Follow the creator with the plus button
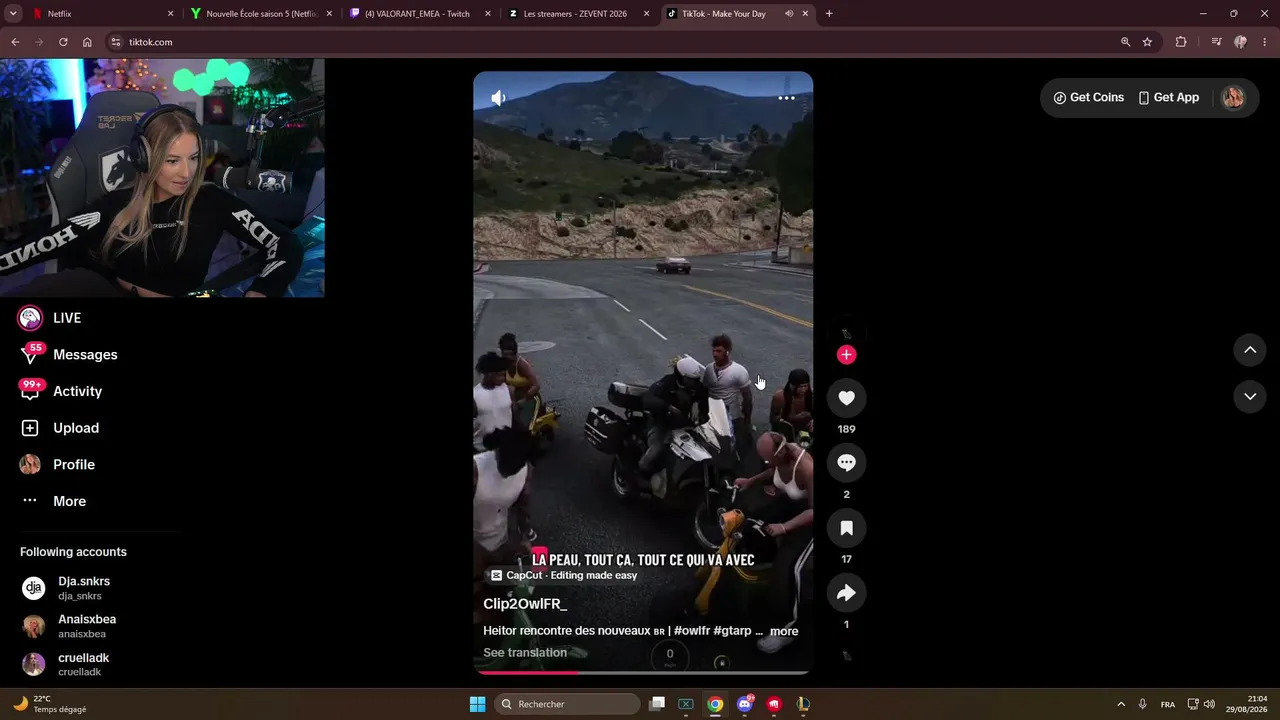Screen dimensions: 1280x720 (846, 355)
